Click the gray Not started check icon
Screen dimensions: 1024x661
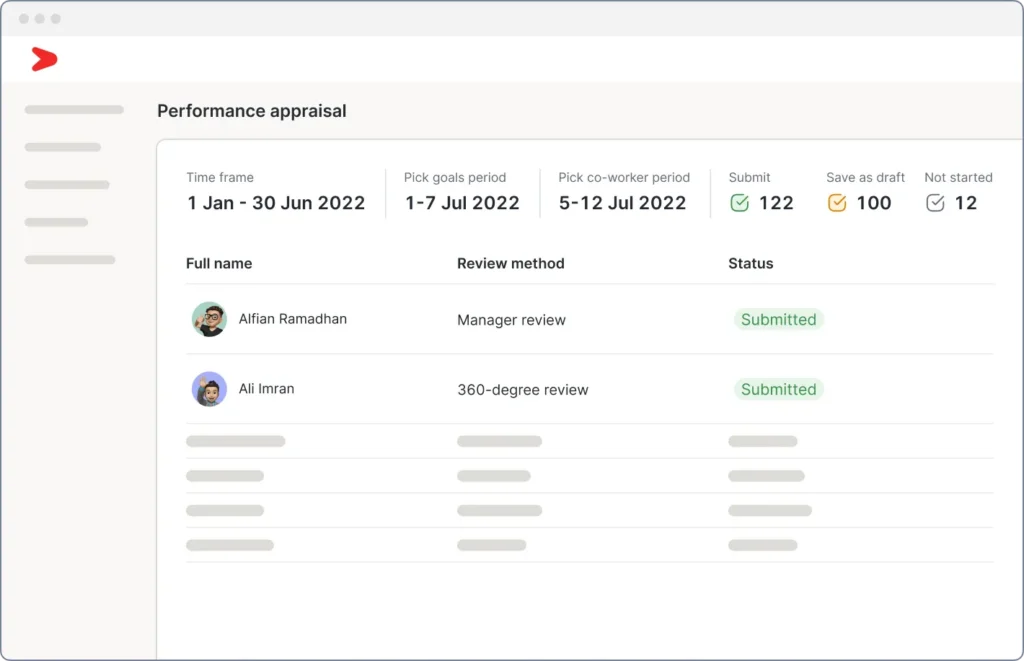(x=935, y=203)
